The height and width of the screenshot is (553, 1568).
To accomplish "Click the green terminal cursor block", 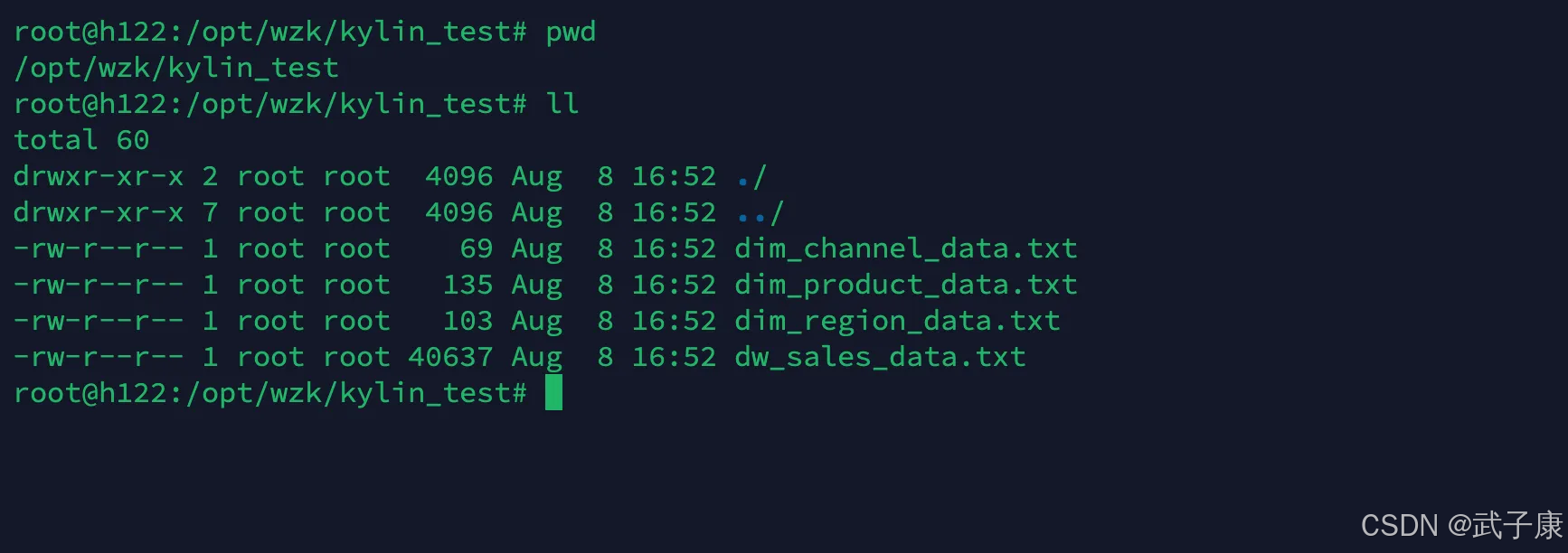I will tap(553, 393).
